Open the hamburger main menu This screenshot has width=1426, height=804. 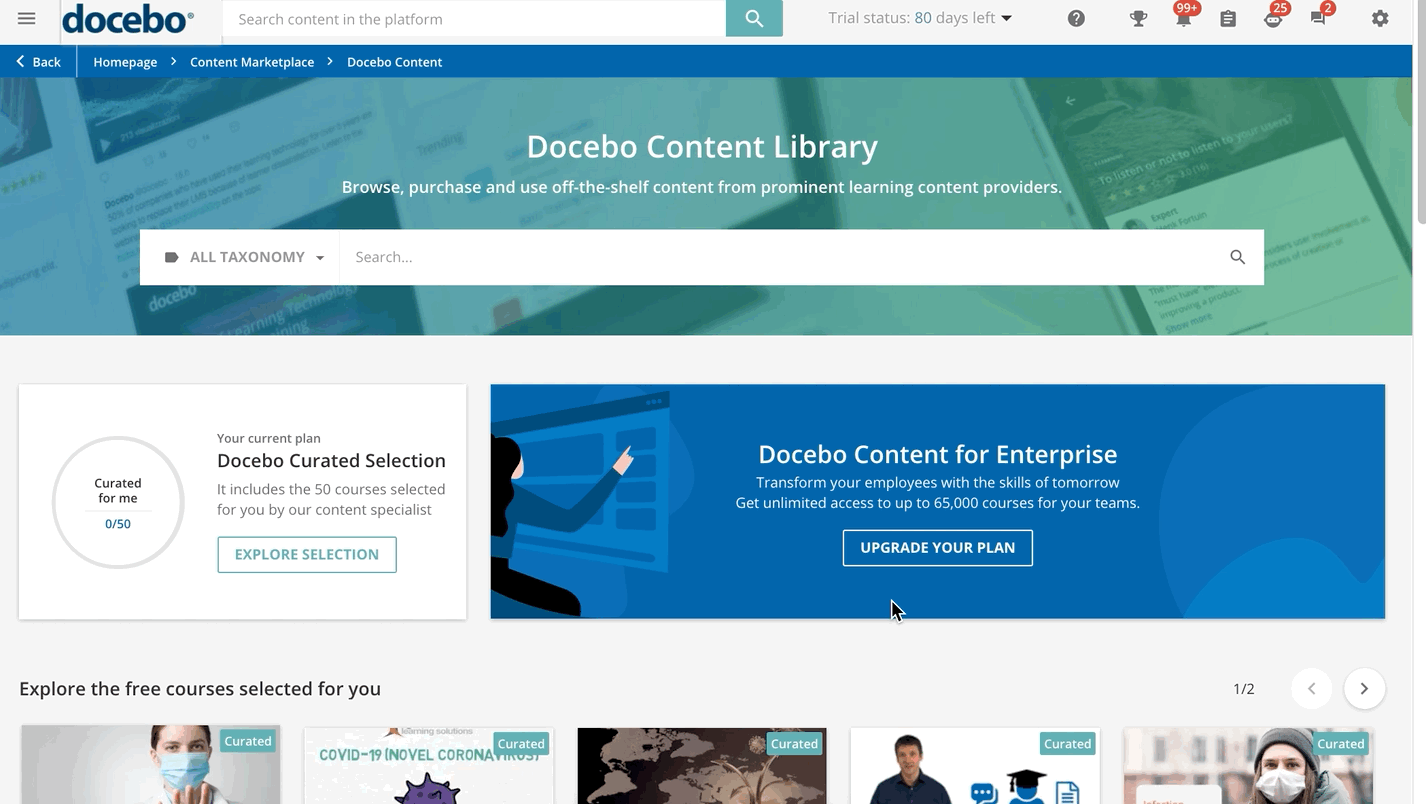pos(27,19)
